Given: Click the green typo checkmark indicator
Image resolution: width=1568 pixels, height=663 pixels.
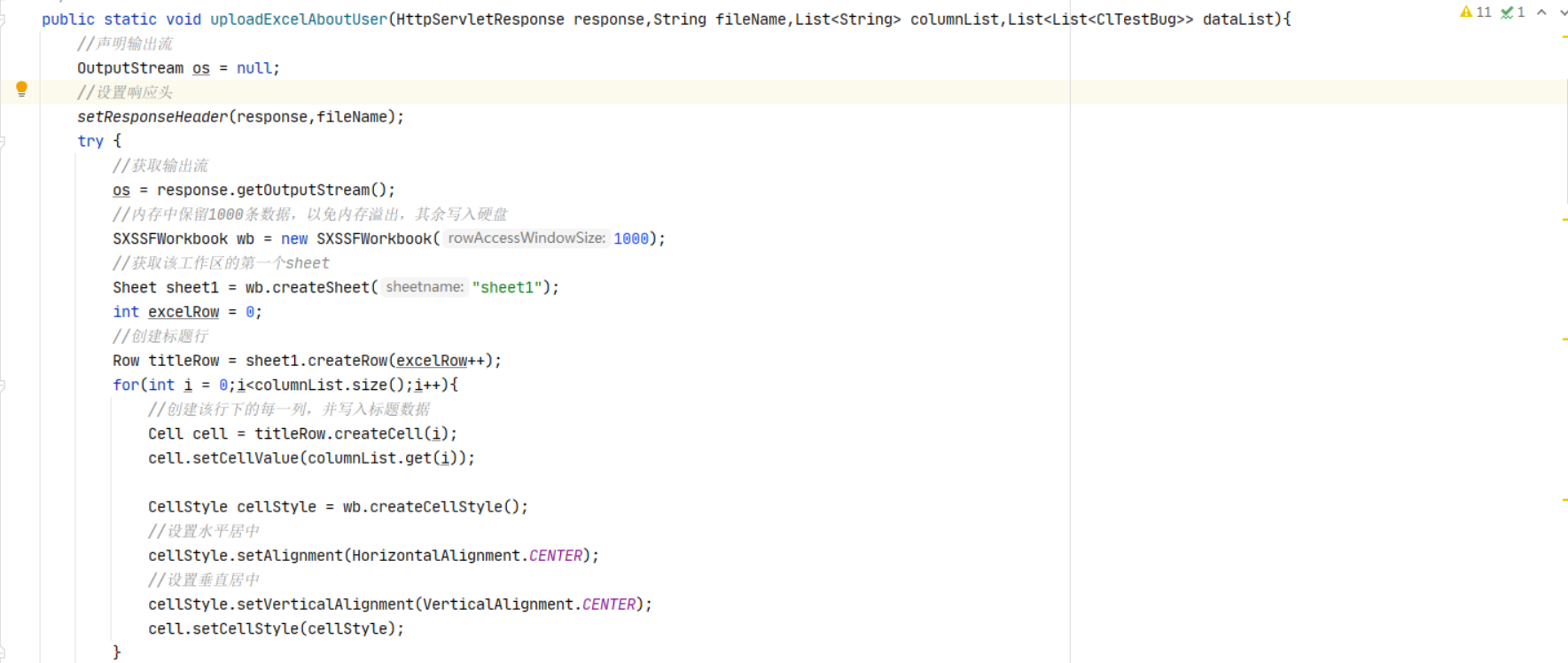Looking at the screenshot, I should pyautogui.click(x=1512, y=12).
